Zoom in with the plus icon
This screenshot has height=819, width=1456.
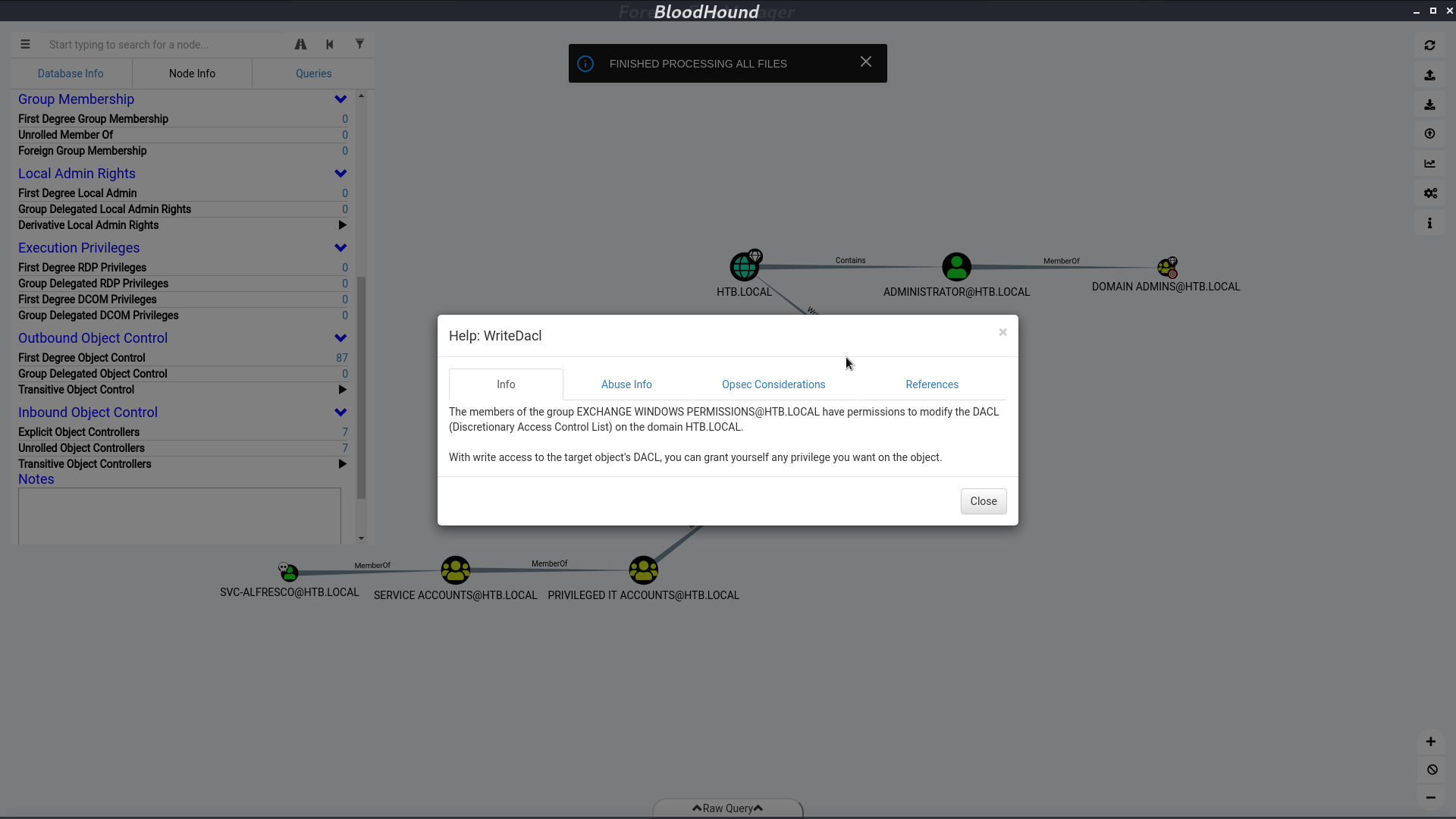click(1431, 742)
